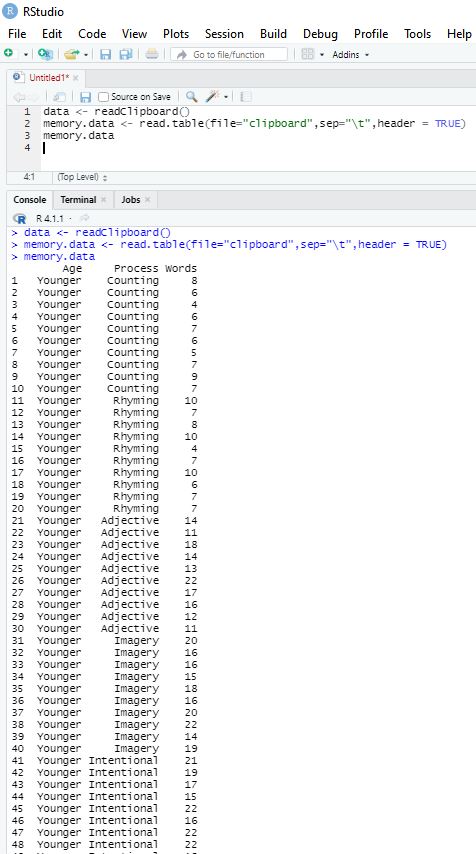Open the Code menu
476x854 pixels.
[x=92, y=34]
